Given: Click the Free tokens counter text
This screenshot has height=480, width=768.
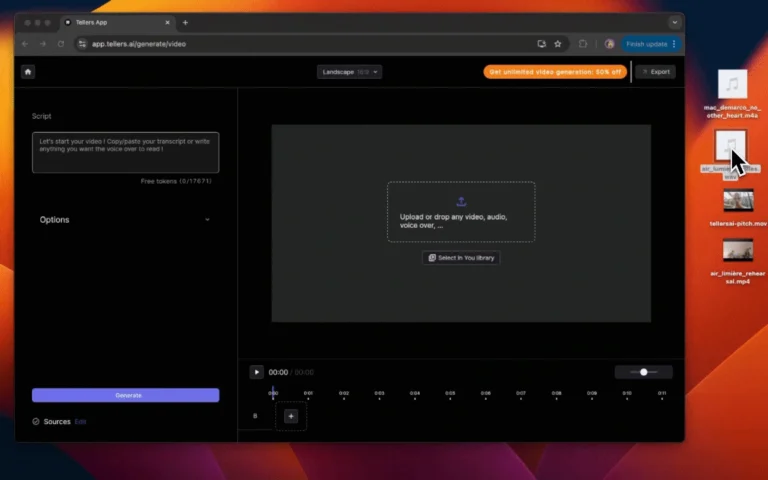Looking at the screenshot, I should 176,181.
